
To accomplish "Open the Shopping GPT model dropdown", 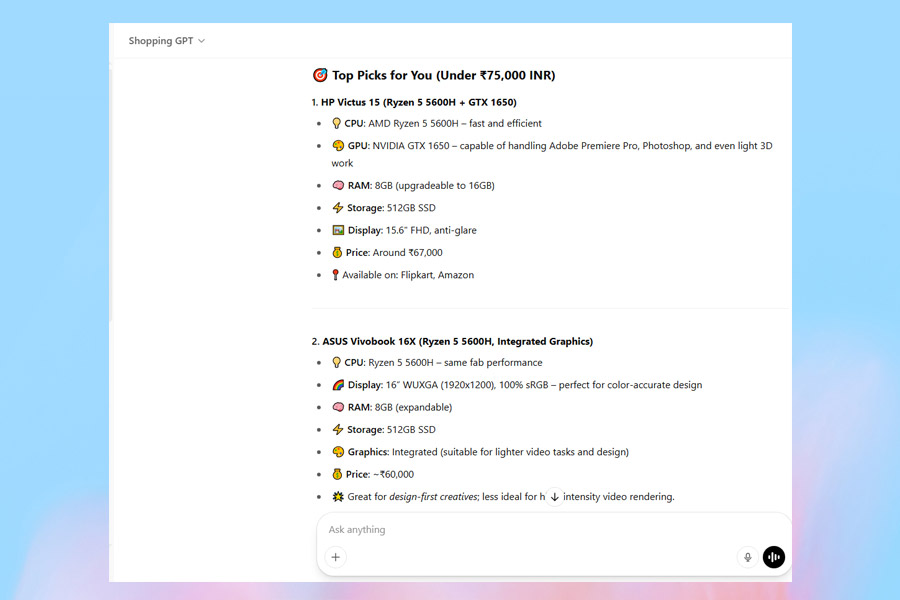I will pyautogui.click(x=166, y=41).
